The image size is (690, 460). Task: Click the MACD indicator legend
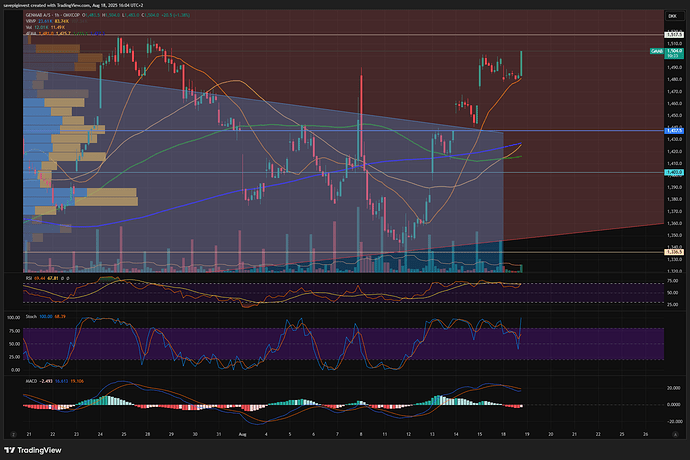(x=34, y=381)
